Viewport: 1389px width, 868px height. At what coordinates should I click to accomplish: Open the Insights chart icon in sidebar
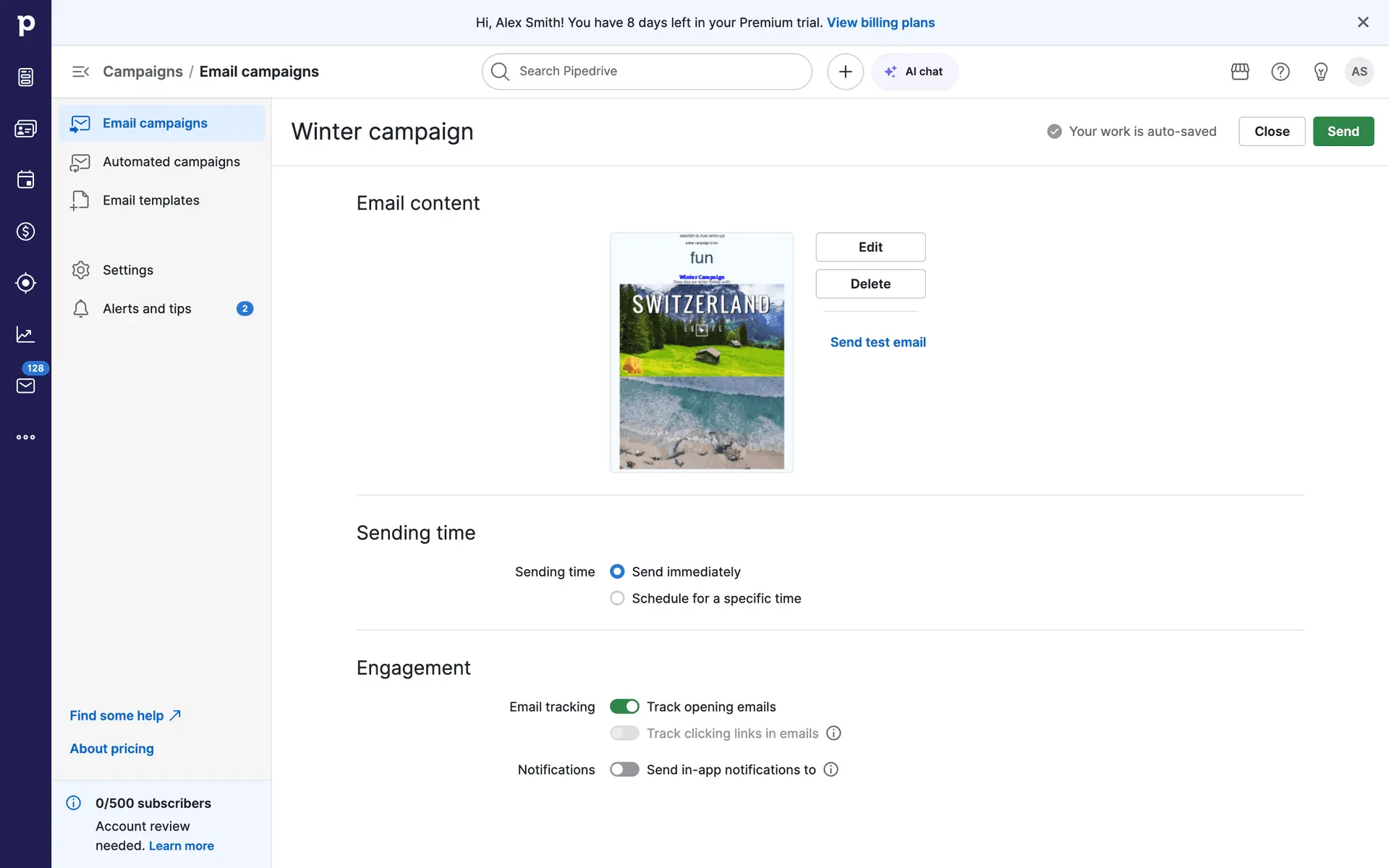pyautogui.click(x=25, y=334)
